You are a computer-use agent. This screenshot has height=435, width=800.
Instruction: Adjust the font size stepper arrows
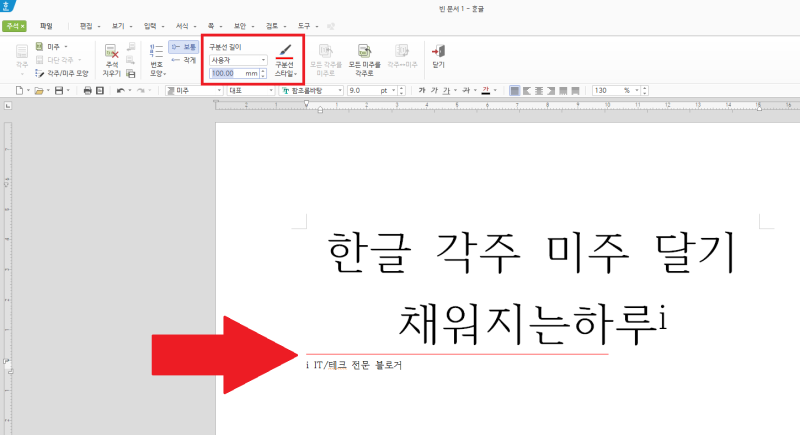click(x=402, y=91)
